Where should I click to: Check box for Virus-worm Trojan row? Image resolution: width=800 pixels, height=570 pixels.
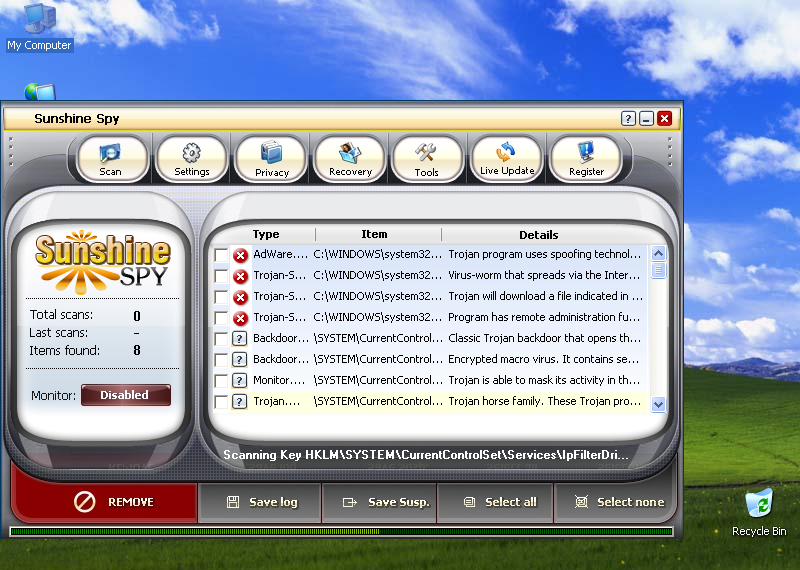[x=221, y=276]
